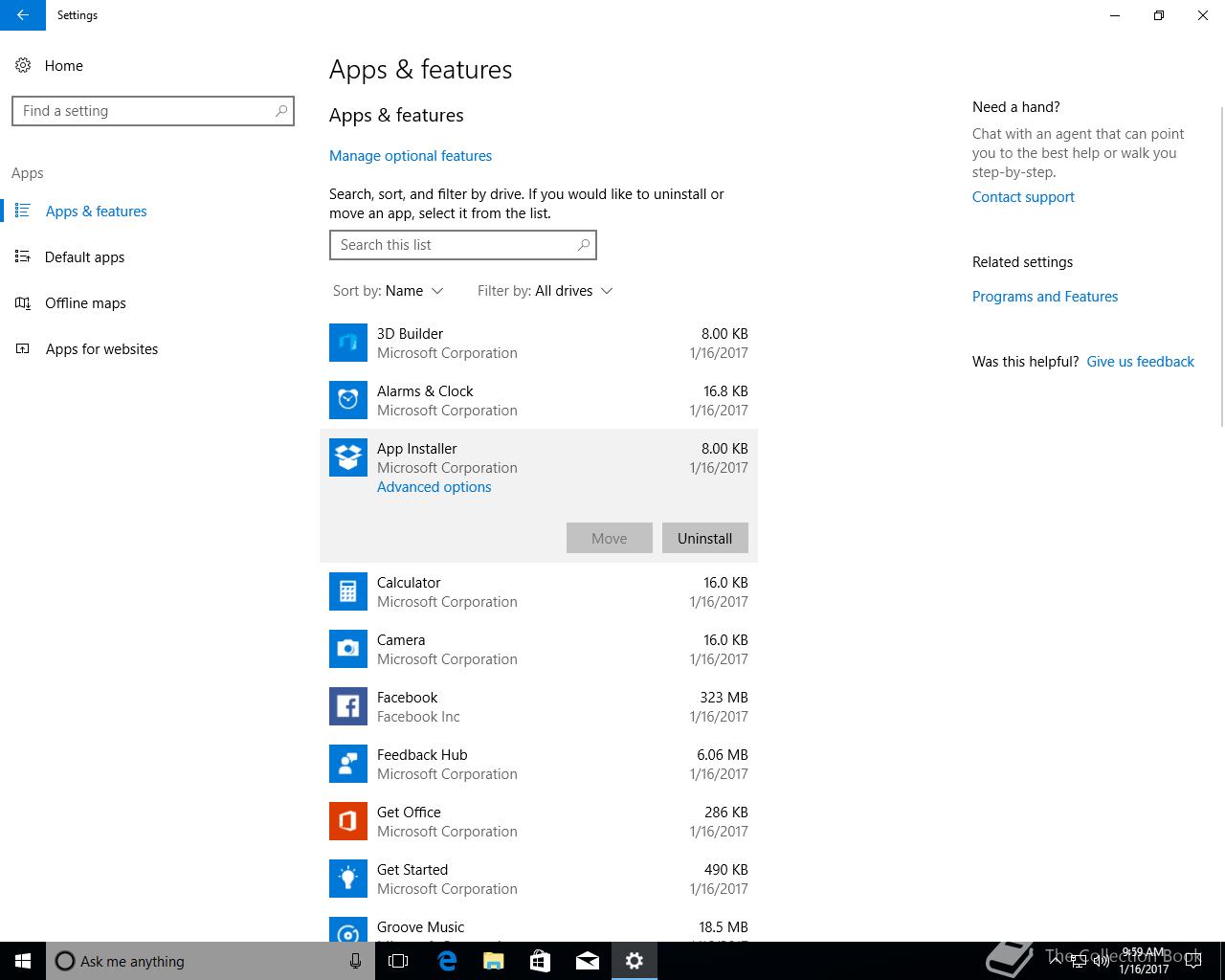Viewport: 1225px width, 980px height.
Task: Click the Move button
Action: coord(609,538)
